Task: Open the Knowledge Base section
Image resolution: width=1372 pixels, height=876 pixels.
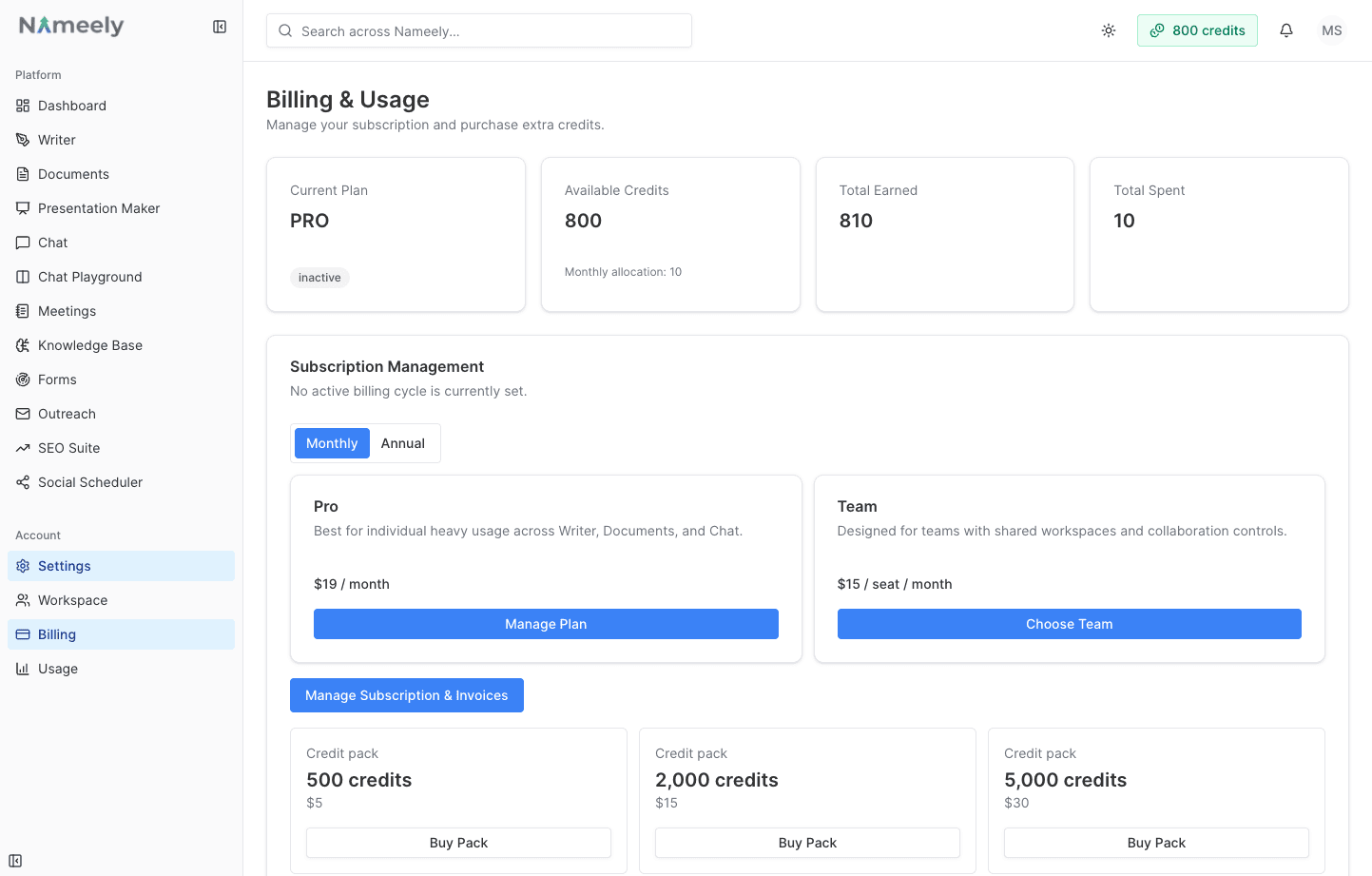Action: point(90,345)
